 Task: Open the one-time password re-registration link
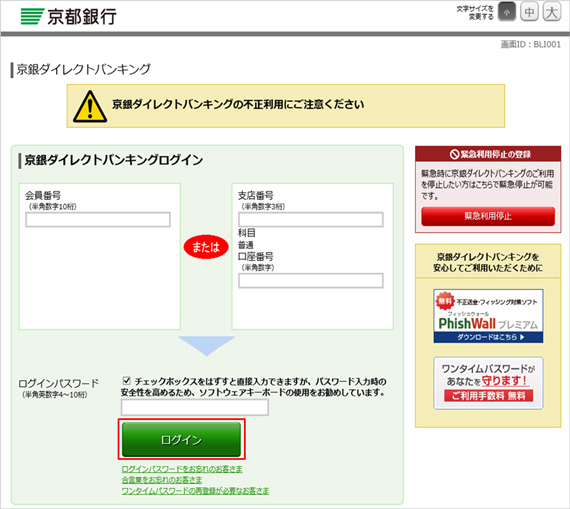(195, 491)
